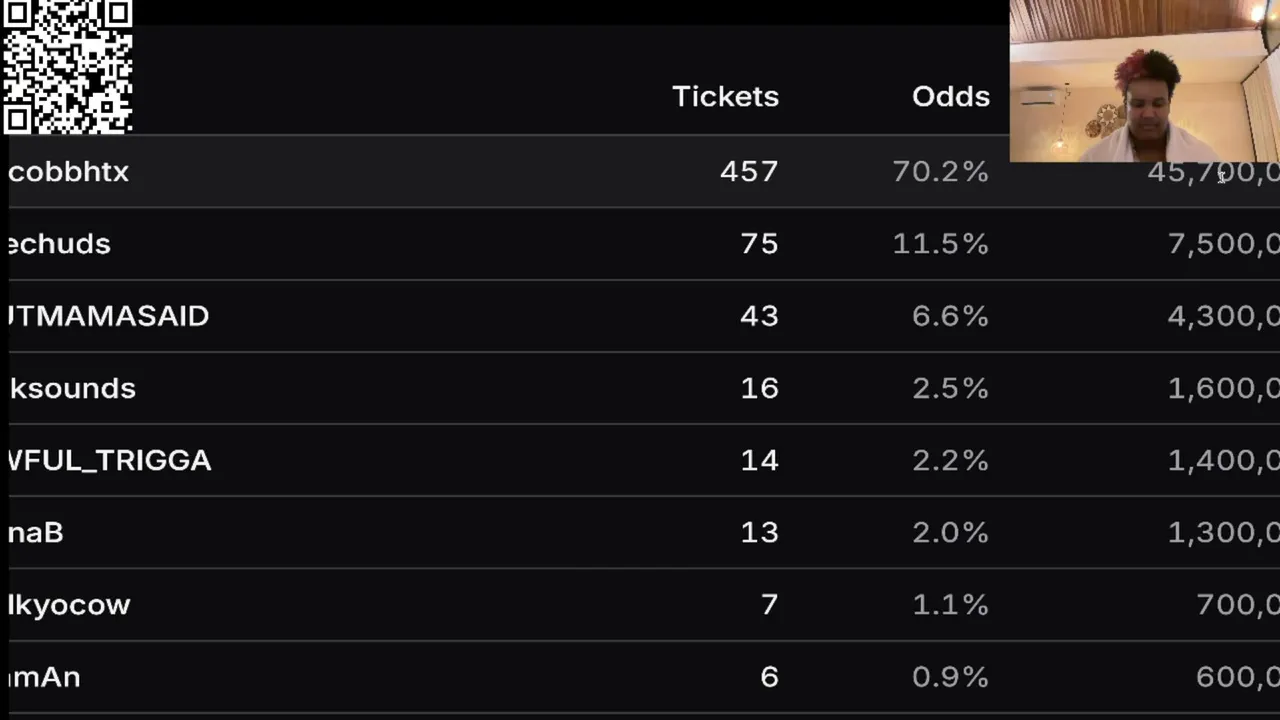The width and height of the screenshot is (1280, 720).
Task: Click the 75 tickets cell
Action: coord(759,244)
